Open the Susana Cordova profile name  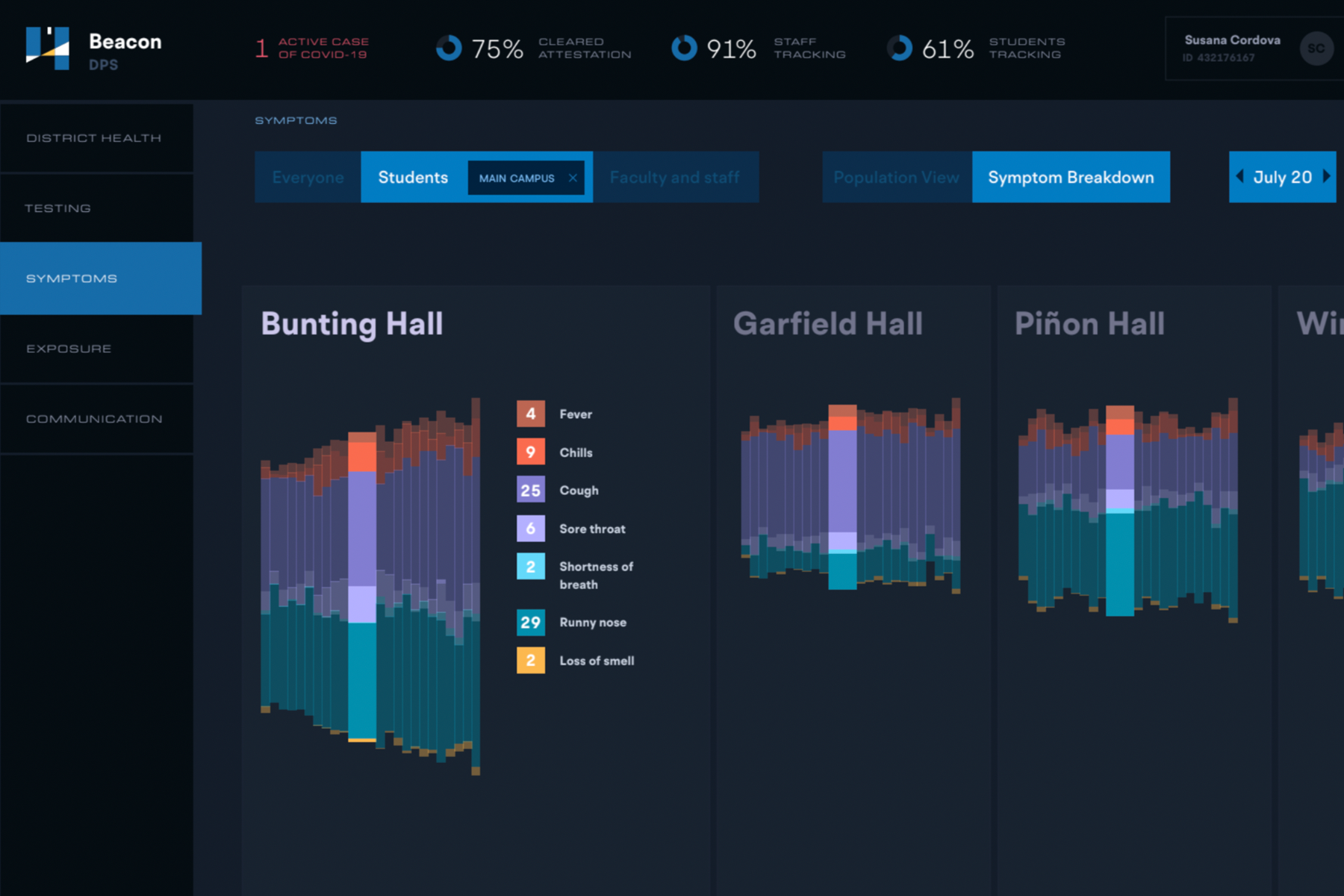click(1232, 40)
